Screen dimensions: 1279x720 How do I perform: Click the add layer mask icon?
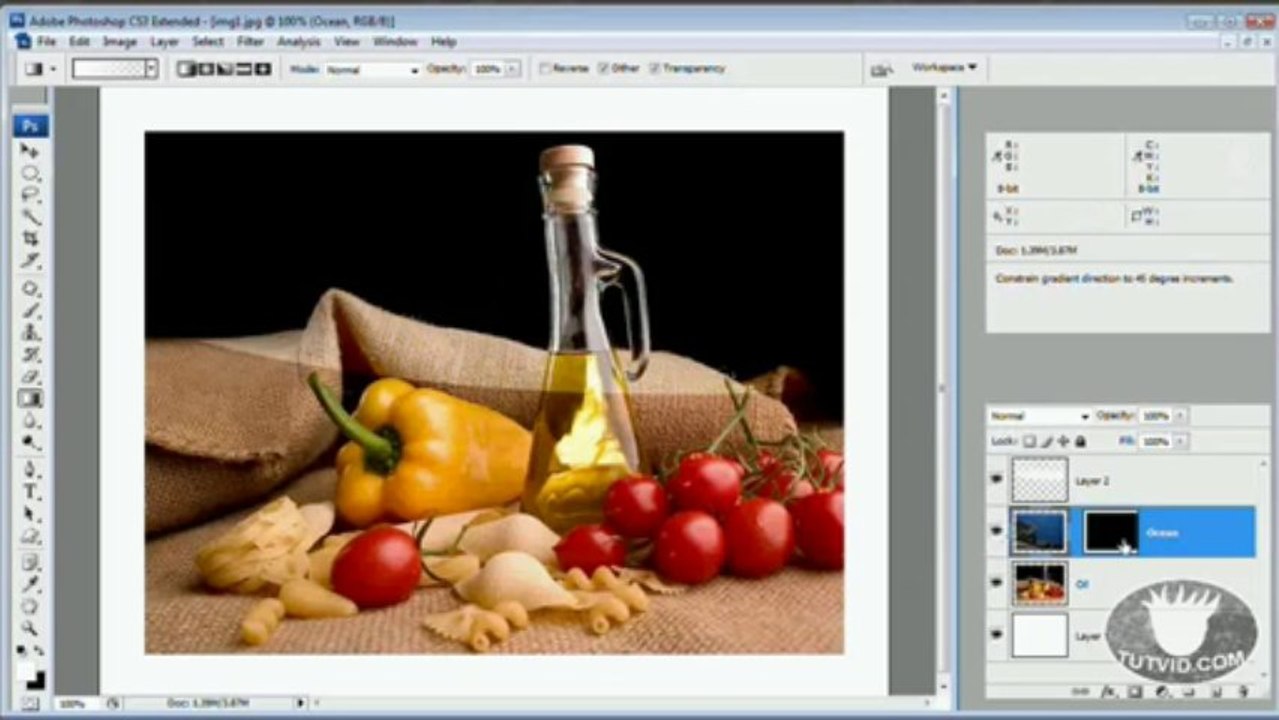click(x=1135, y=692)
